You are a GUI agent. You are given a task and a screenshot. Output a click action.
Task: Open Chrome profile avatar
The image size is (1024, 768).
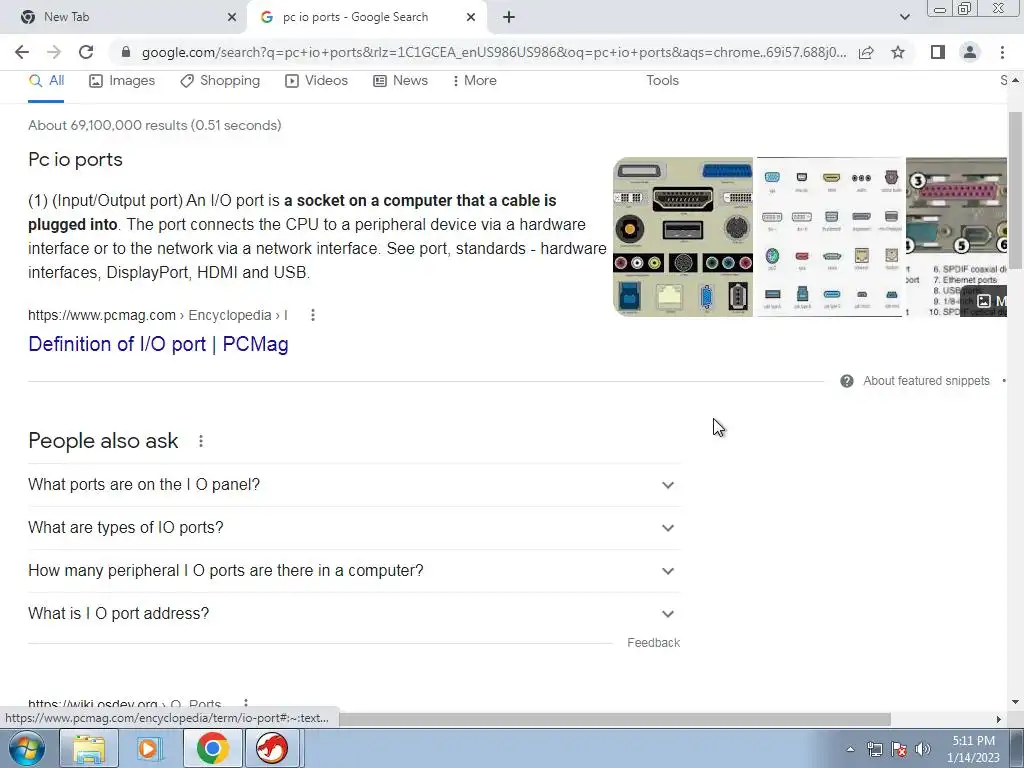tap(970, 52)
